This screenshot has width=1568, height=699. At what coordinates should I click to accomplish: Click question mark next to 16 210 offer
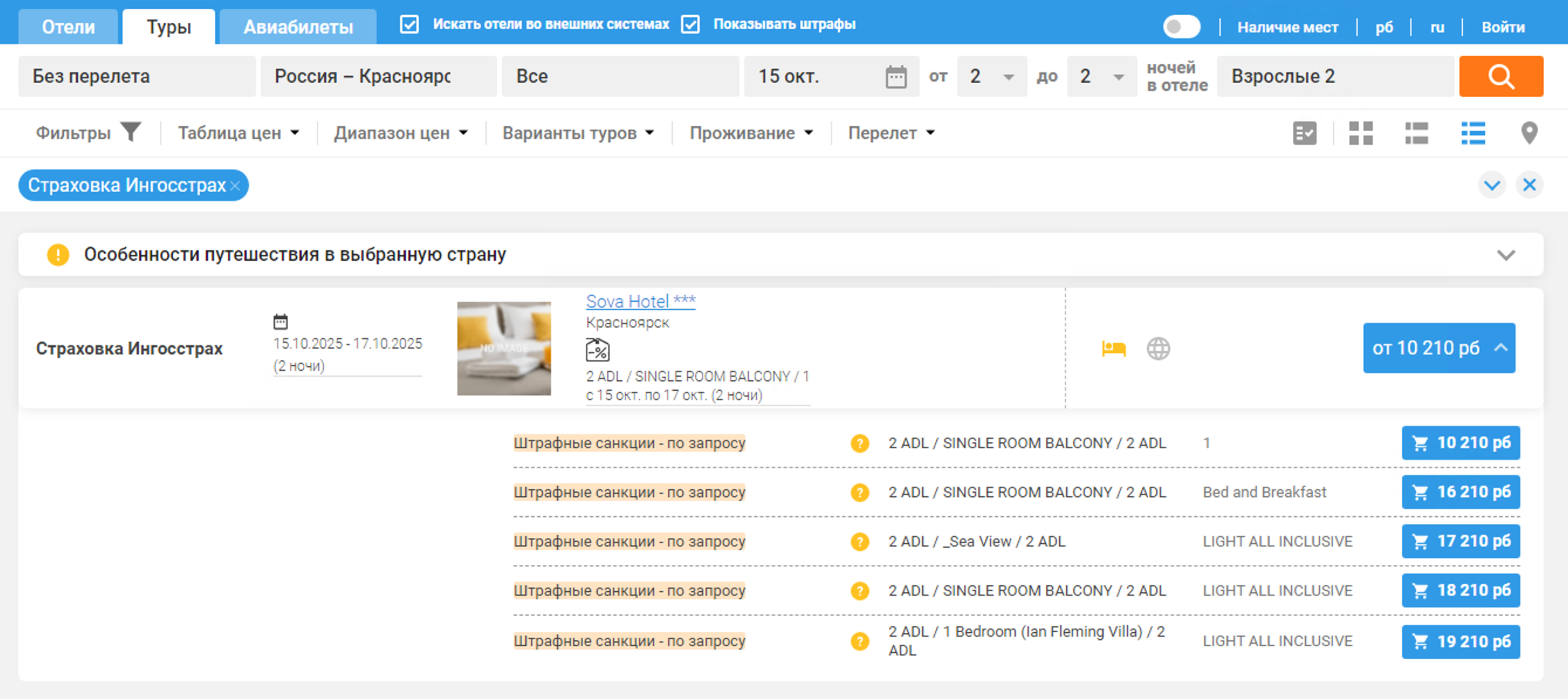[860, 492]
